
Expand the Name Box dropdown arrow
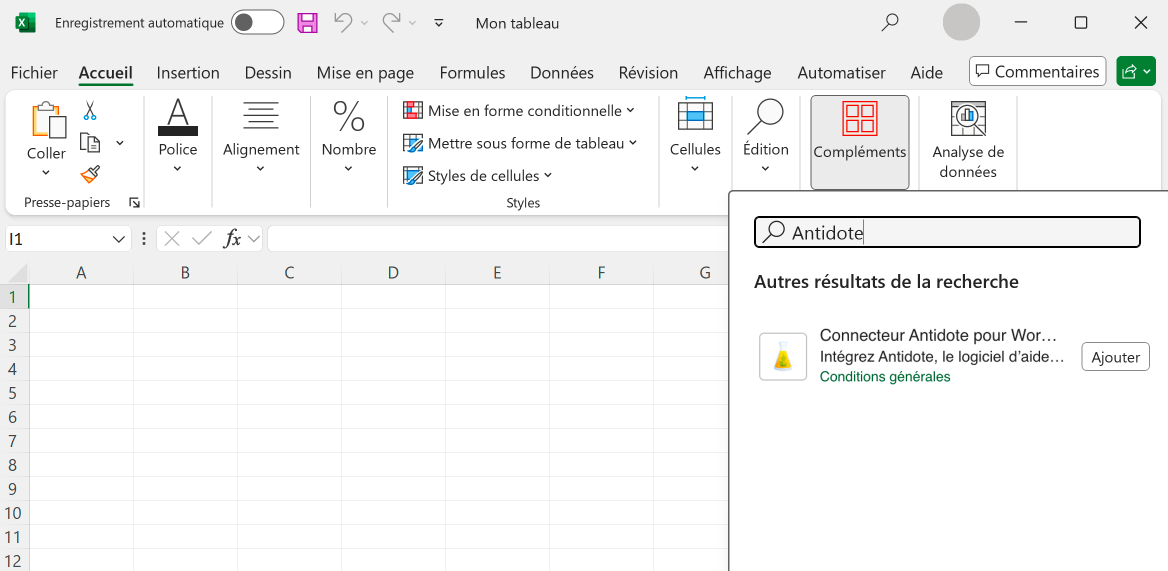(119, 239)
